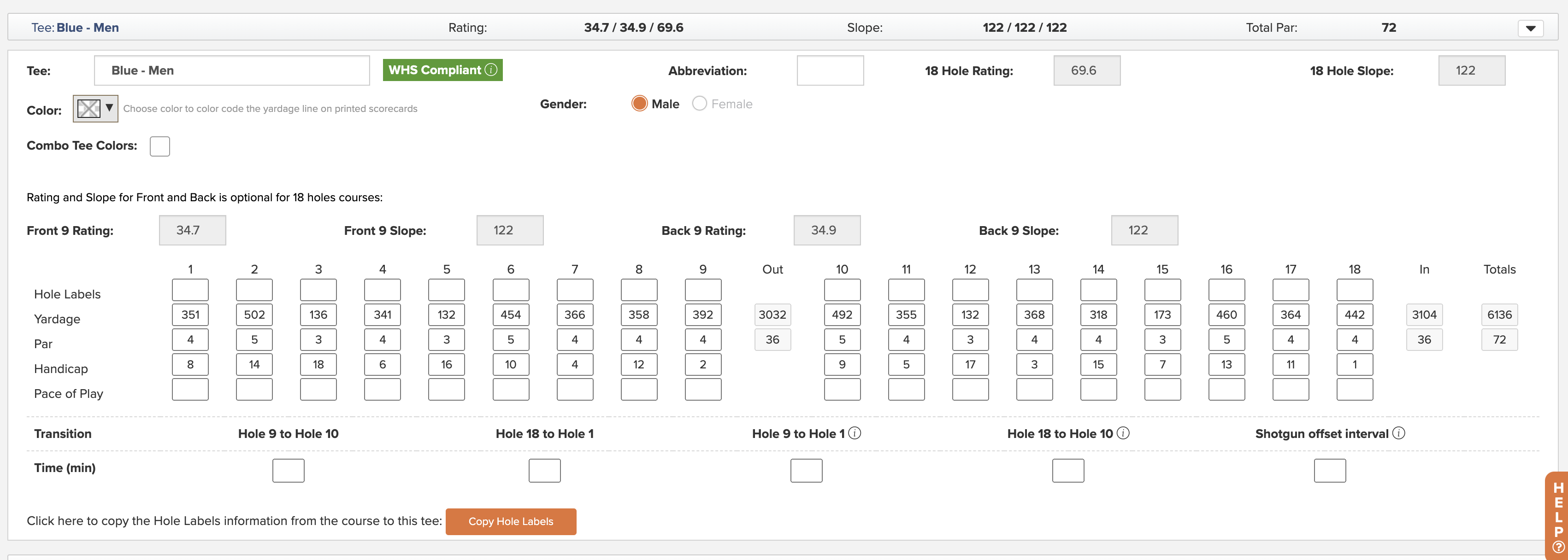
Task: Show info for Hole 9 to Hole 1
Action: 855,433
